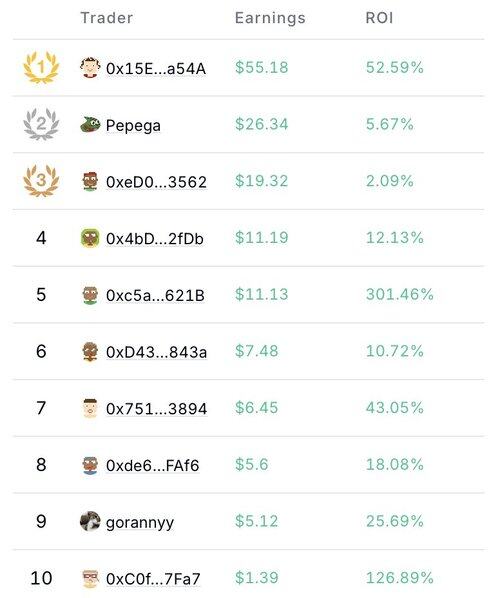The width and height of the screenshot is (500, 598).
Task: Click the gold first-place laurel badge
Action: click(41, 68)
